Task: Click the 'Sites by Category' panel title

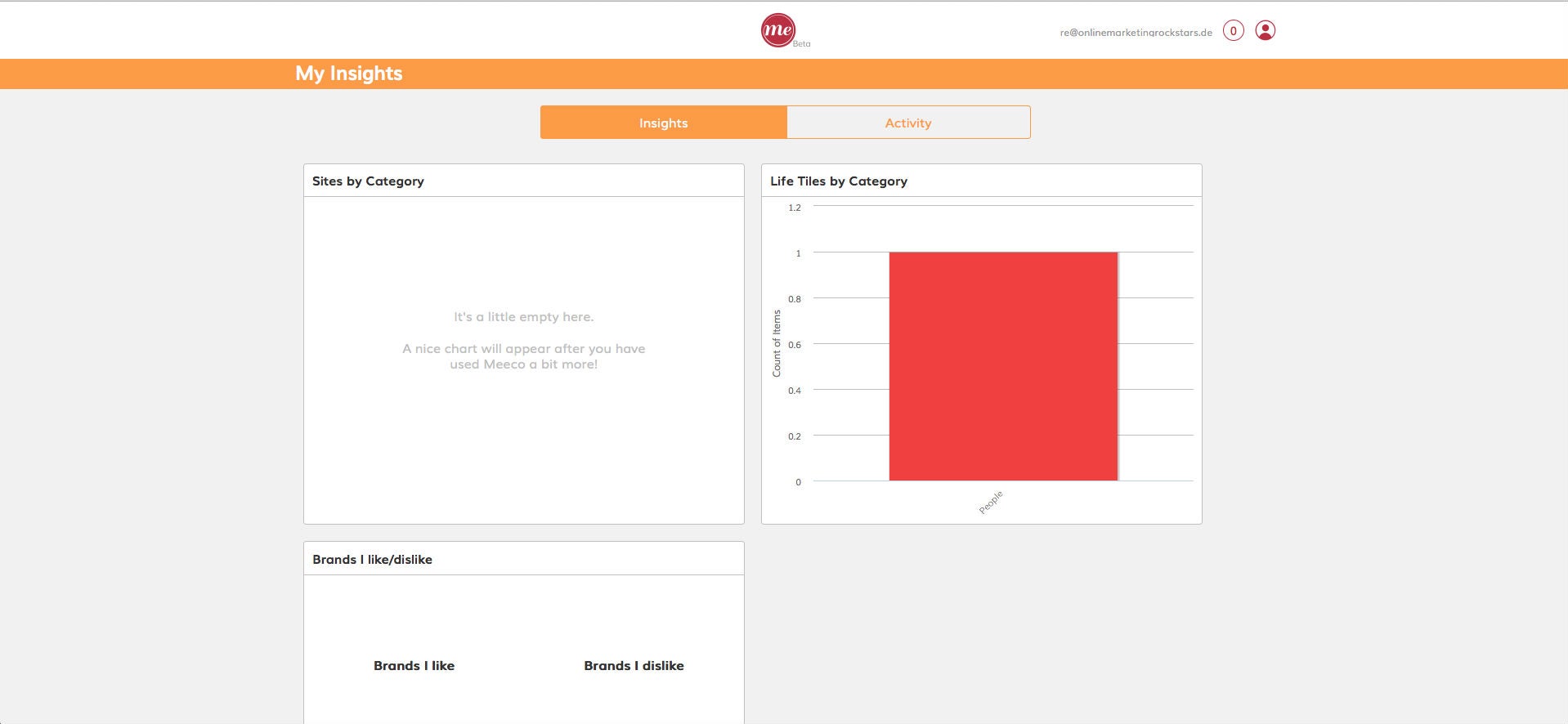Action: (368, 181)
